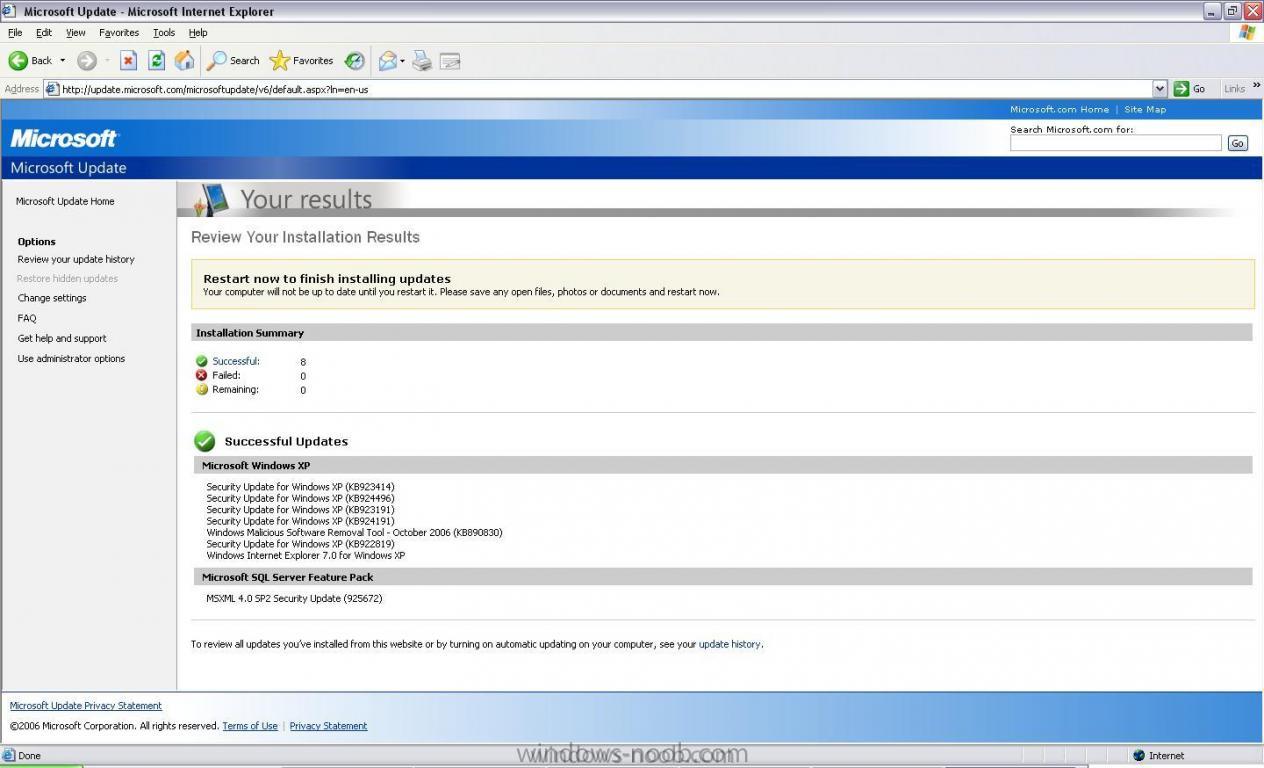Click Windows Malicious Software Removal Tool entry
1264x768 pixels.
tap(355, 533)
